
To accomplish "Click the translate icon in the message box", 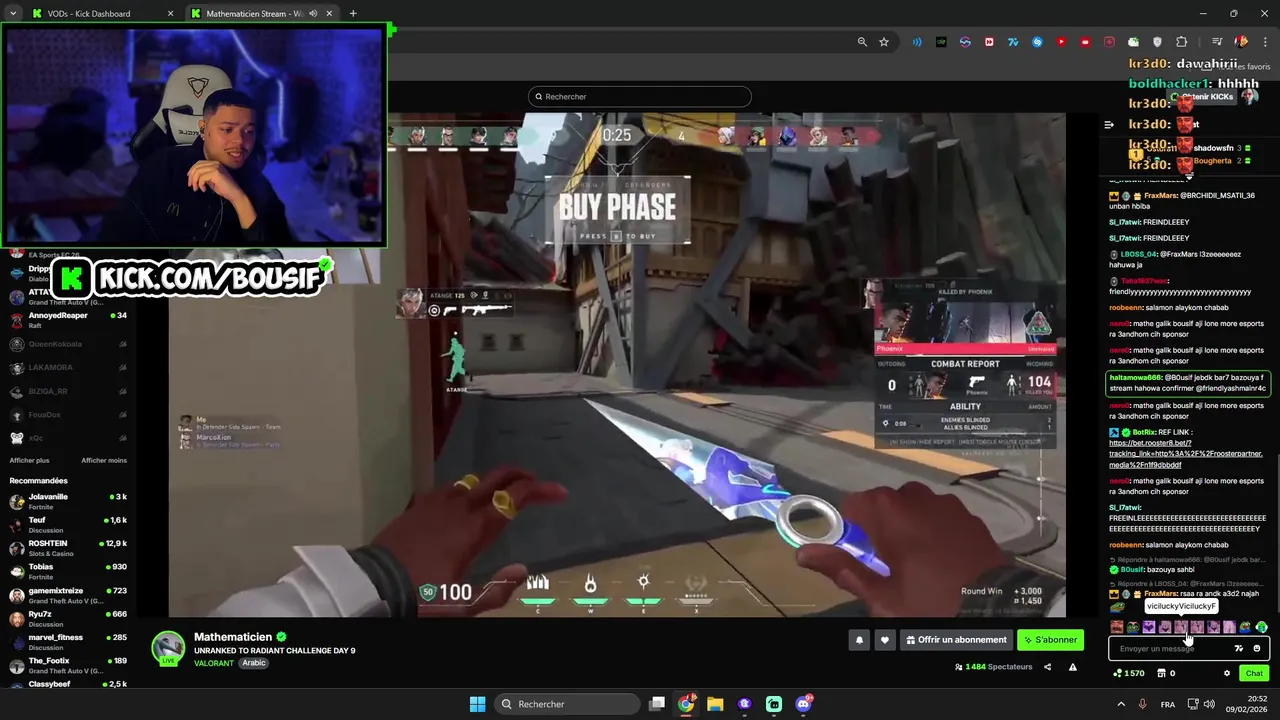I will [x=1239, y=648].
